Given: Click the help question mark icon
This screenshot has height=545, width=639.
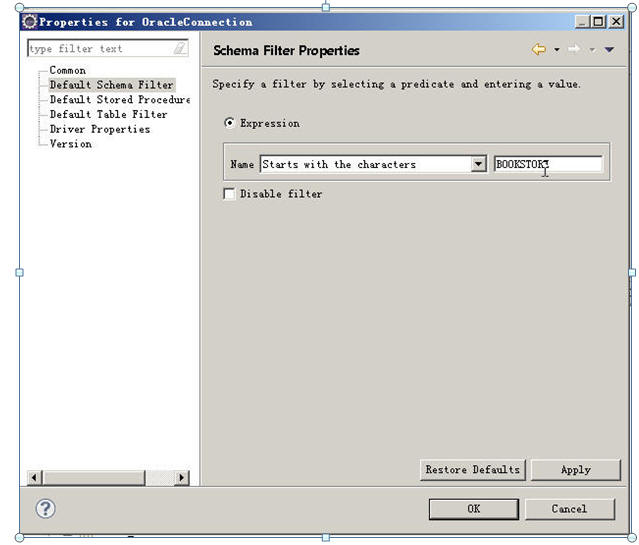Looking at the screenshot, I should click(x=45, y=508).
